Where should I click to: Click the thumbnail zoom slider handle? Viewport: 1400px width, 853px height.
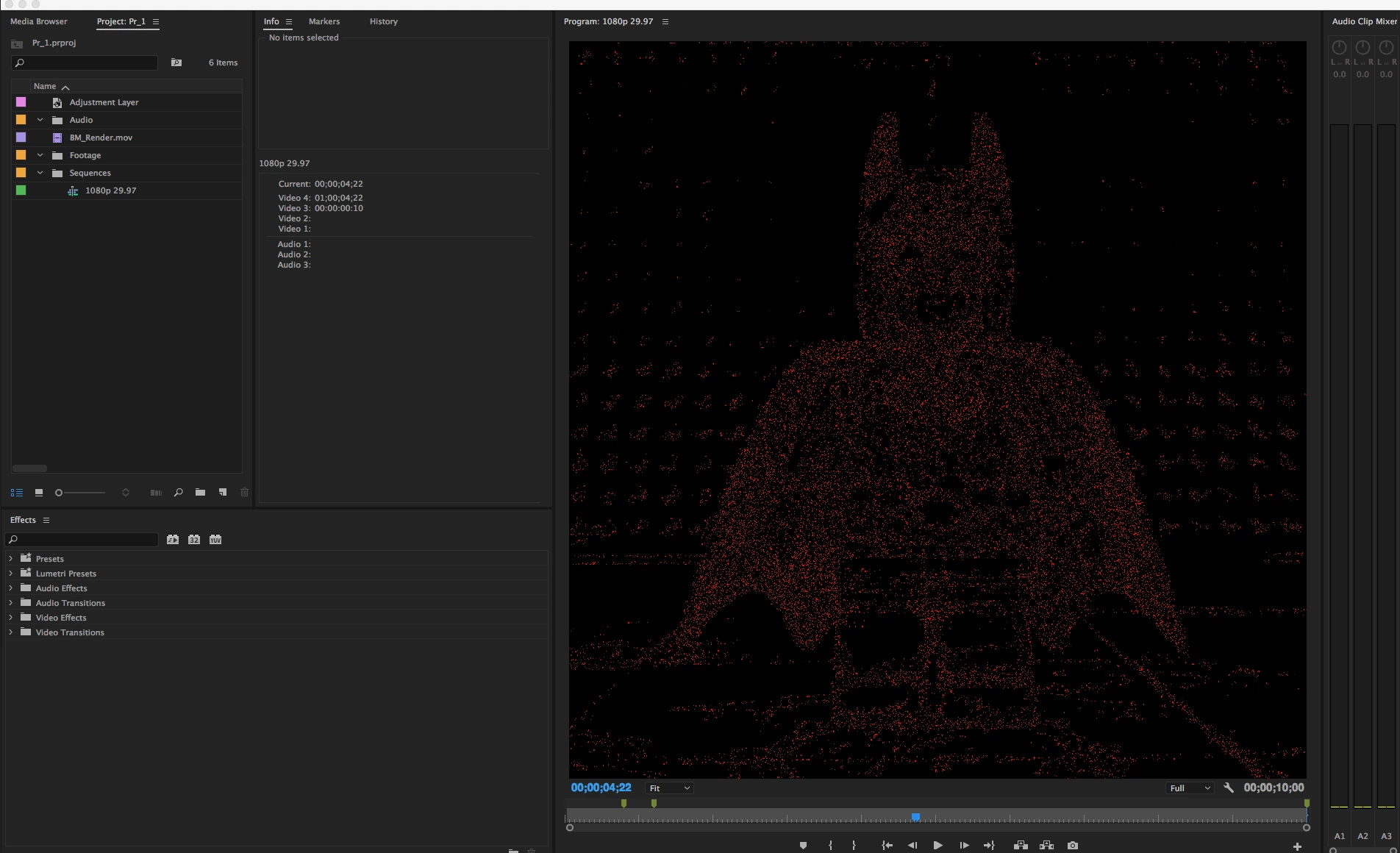[59, 493]
